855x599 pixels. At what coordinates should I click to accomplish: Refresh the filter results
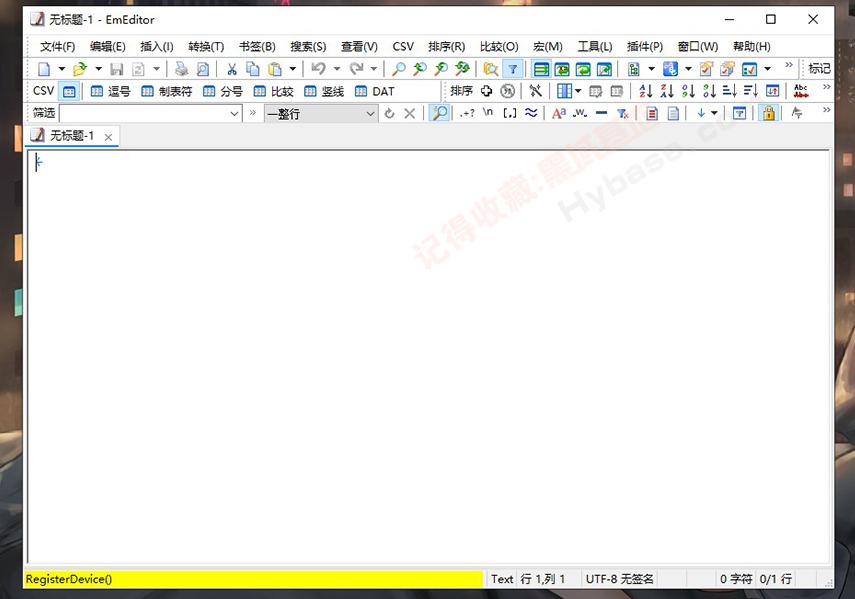(x=389, y=113)
